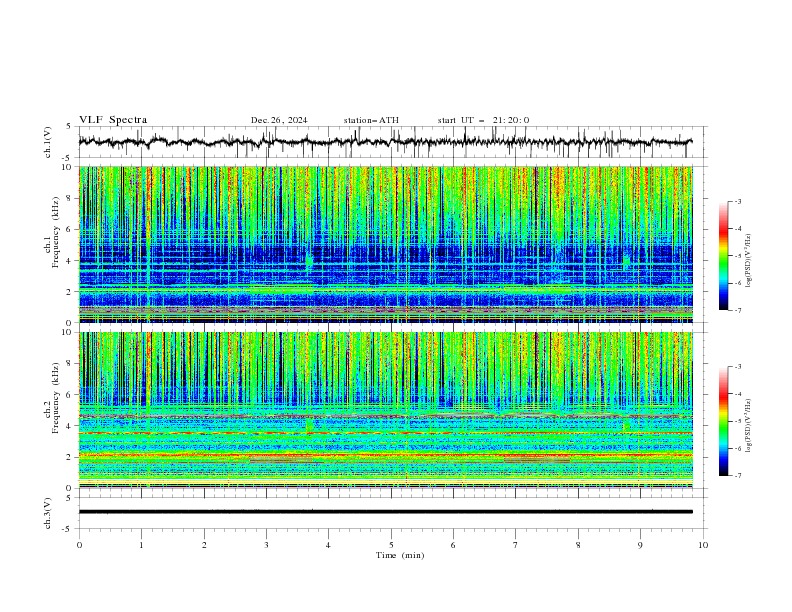
Task: Click the ch.1 spectrogram panel
Action: point(386,244)
